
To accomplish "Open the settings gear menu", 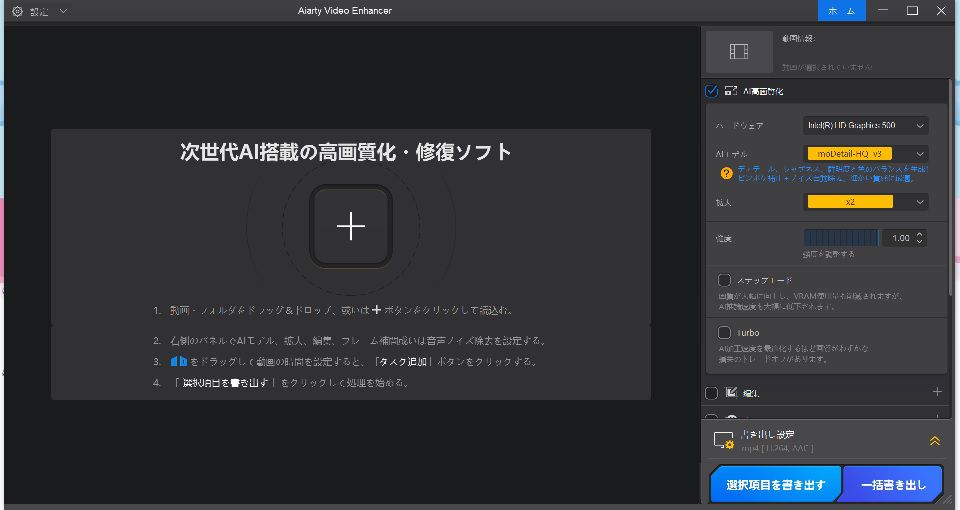I will [x=18, y=11].
